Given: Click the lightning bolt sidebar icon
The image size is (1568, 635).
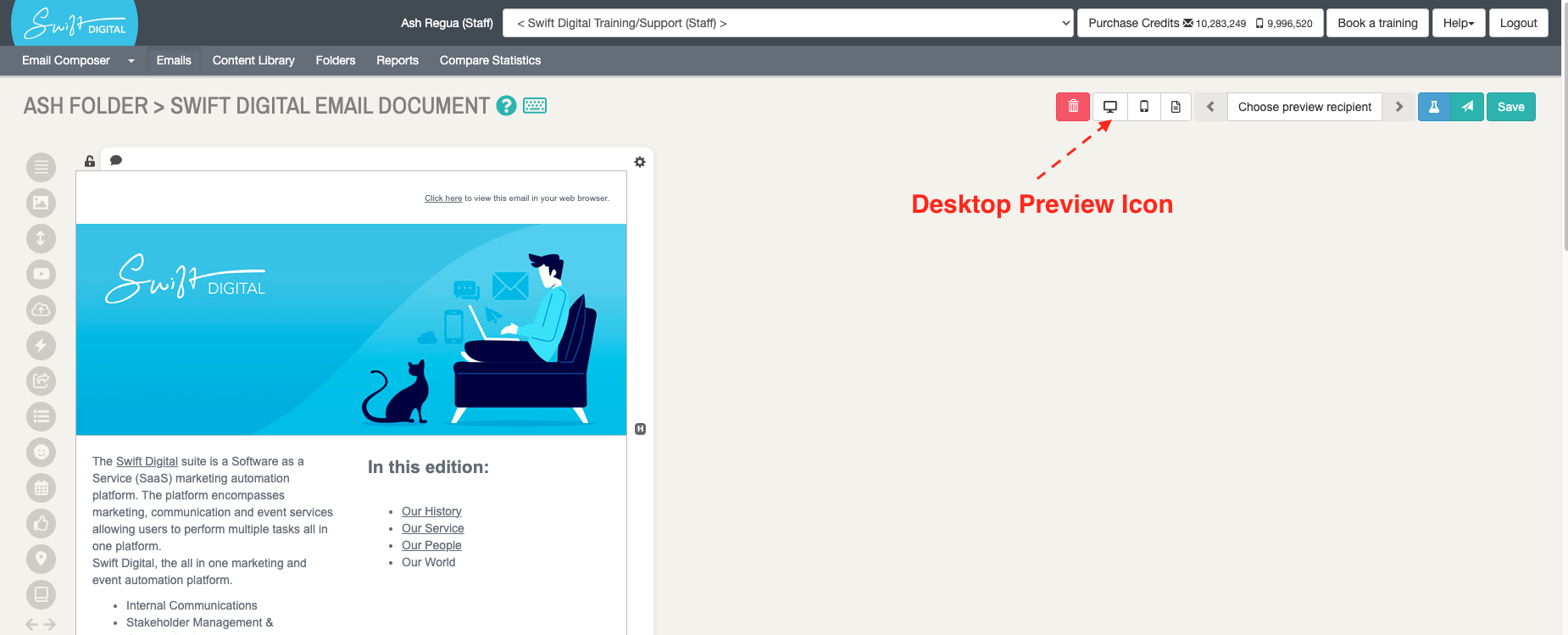Looking at the screenshot, I should point(41,345).
